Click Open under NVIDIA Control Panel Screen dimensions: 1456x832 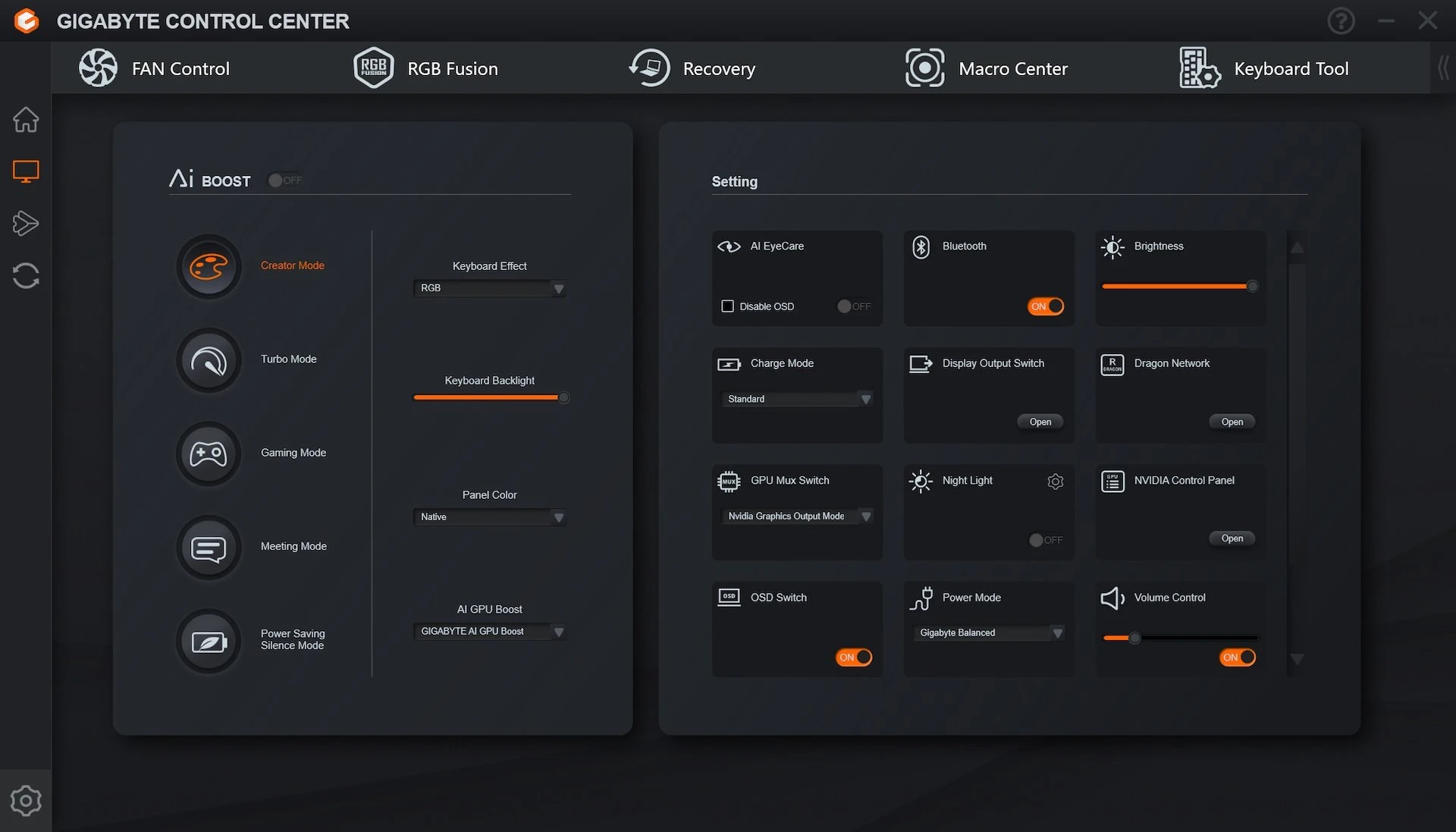(x=1232, y=538)
